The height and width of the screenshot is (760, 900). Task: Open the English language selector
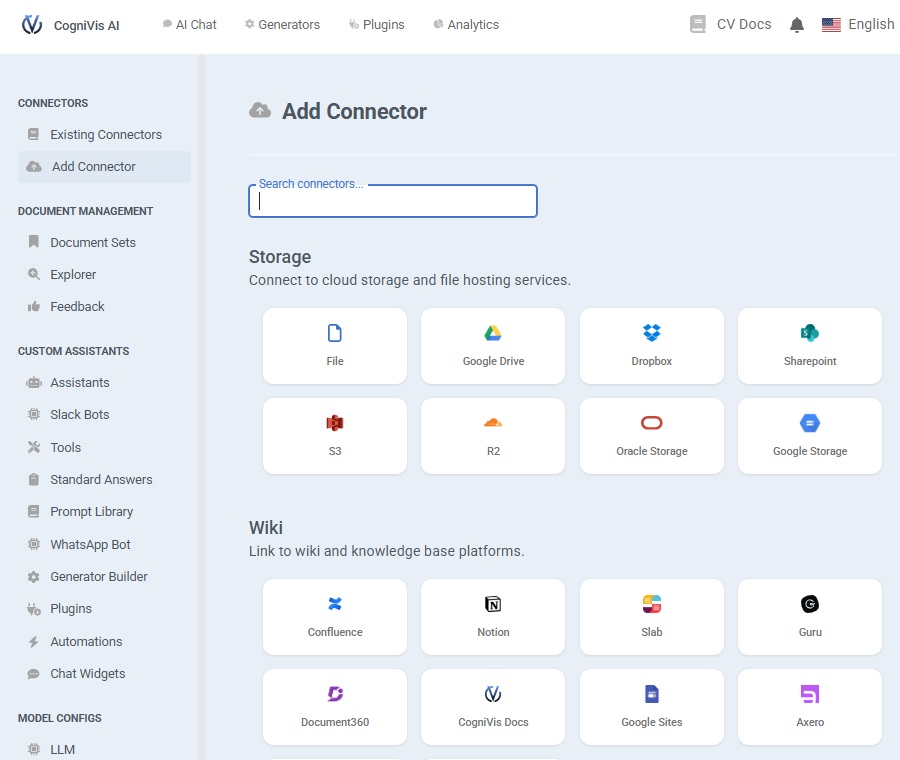[858, 25]
